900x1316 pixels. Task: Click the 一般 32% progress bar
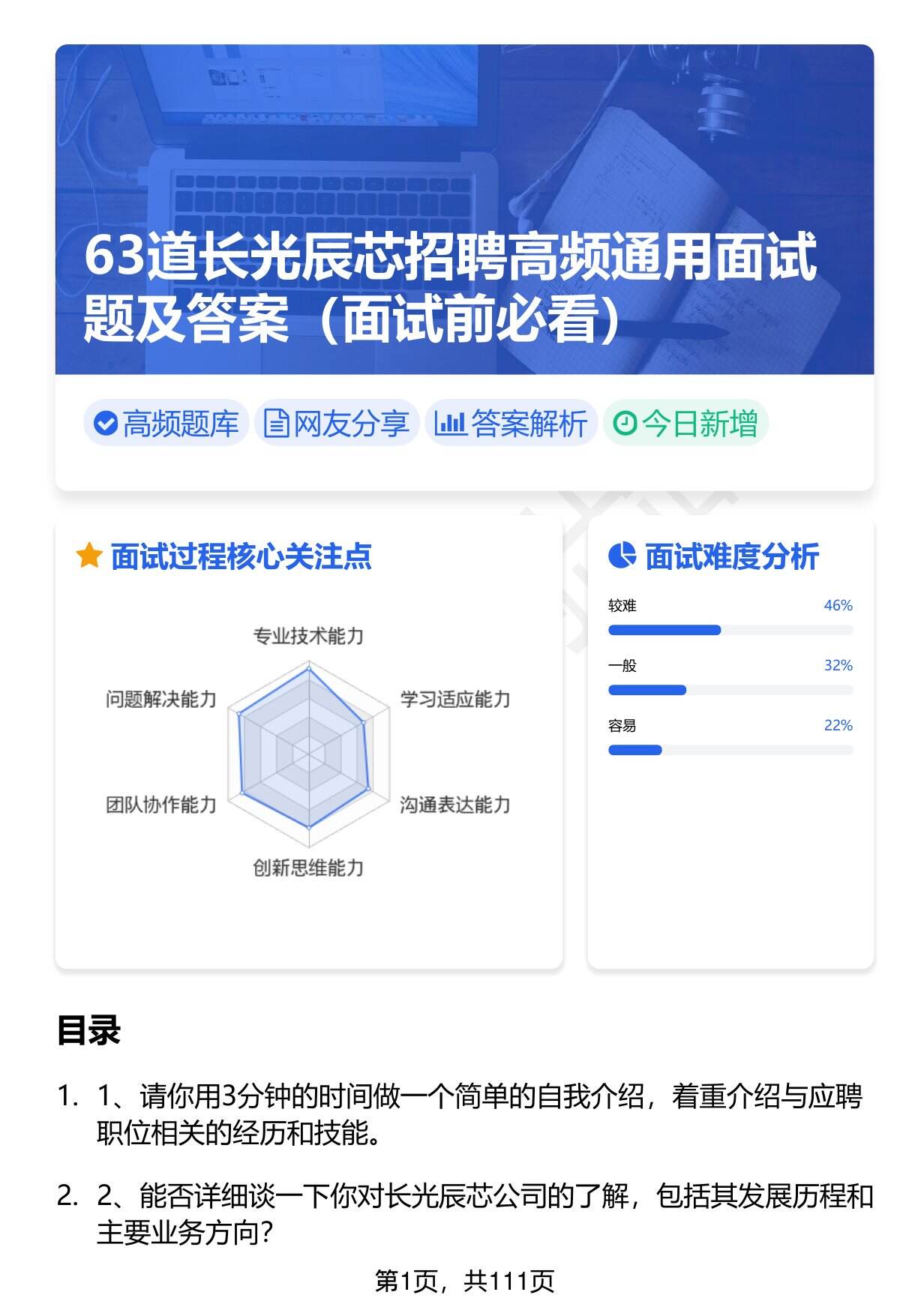(730, 690)
